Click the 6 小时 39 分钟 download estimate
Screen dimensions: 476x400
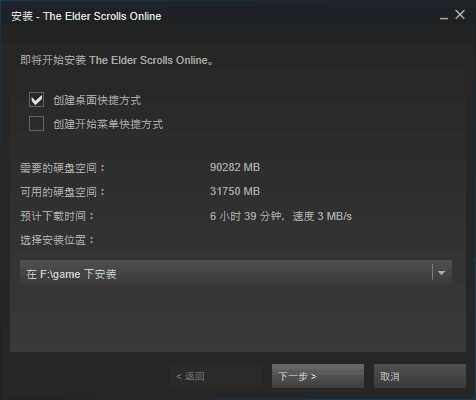245,216
